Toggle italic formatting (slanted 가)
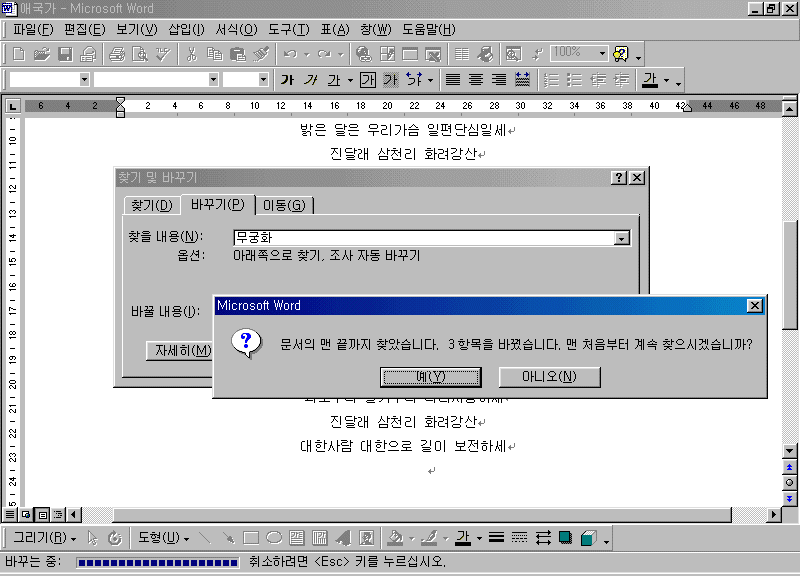 (310, 80)
